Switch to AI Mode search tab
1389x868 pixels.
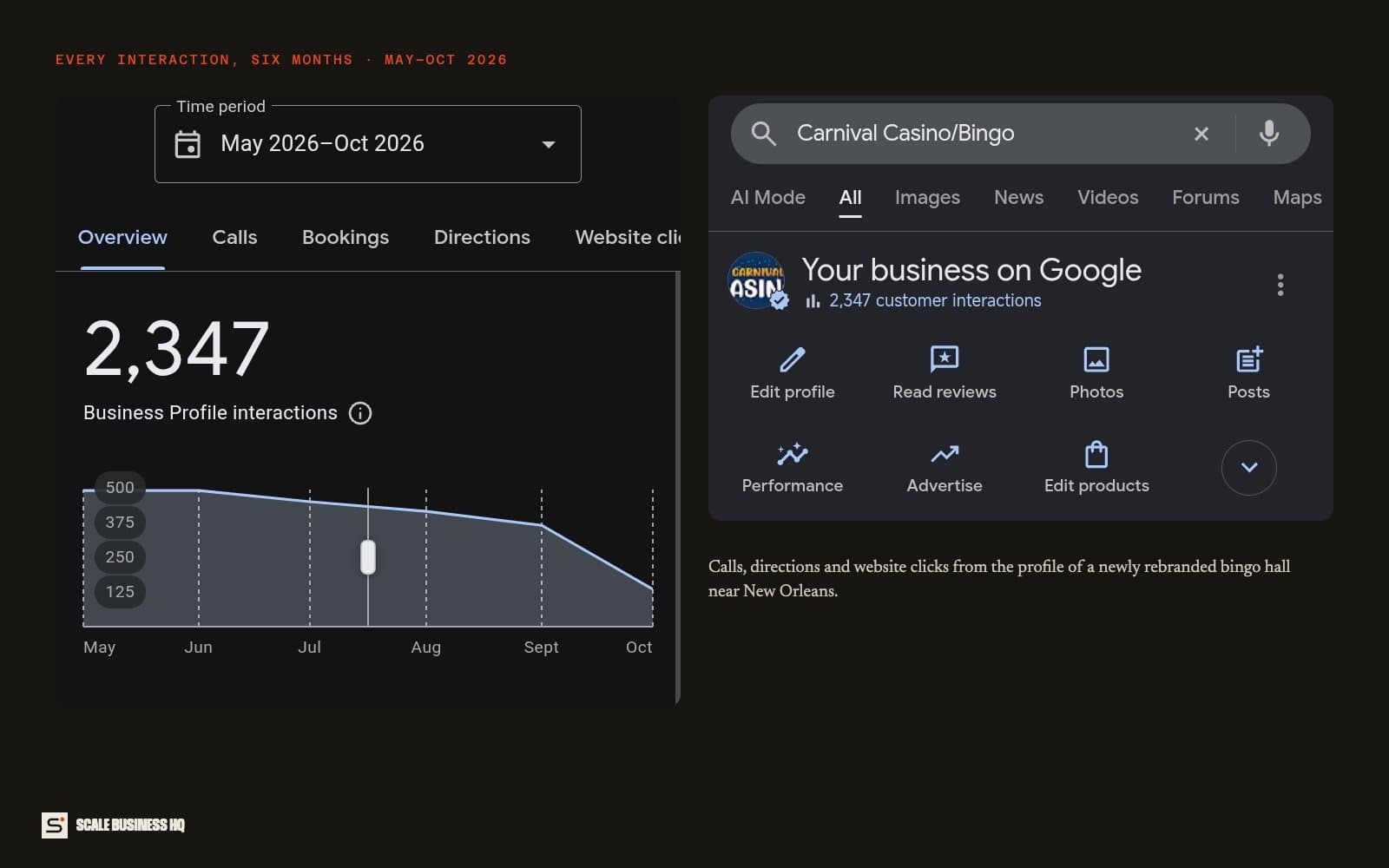[x=768, y=197]
